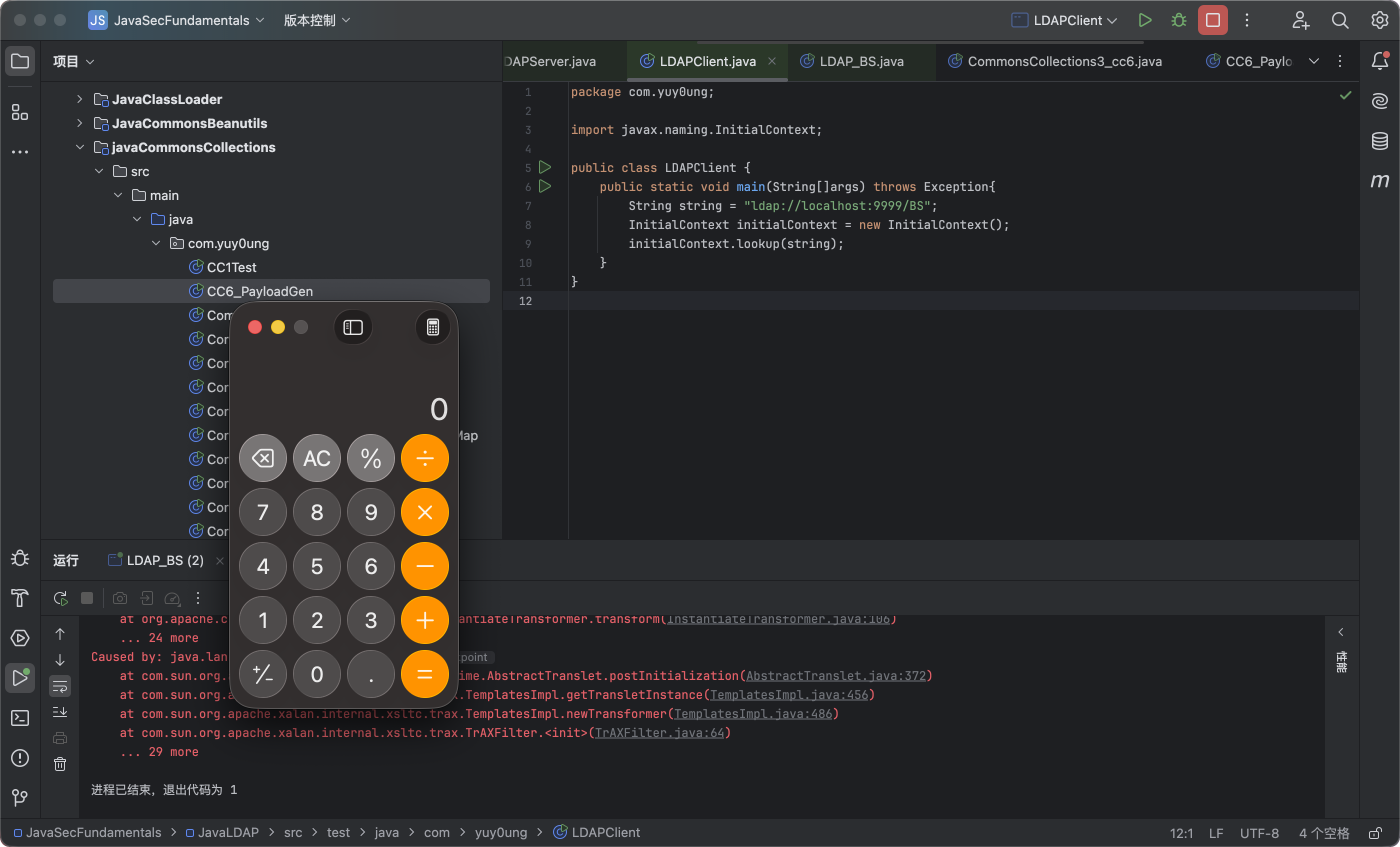
Task: Click the Rerun icon in run toolbar
Action: [60, 598]
